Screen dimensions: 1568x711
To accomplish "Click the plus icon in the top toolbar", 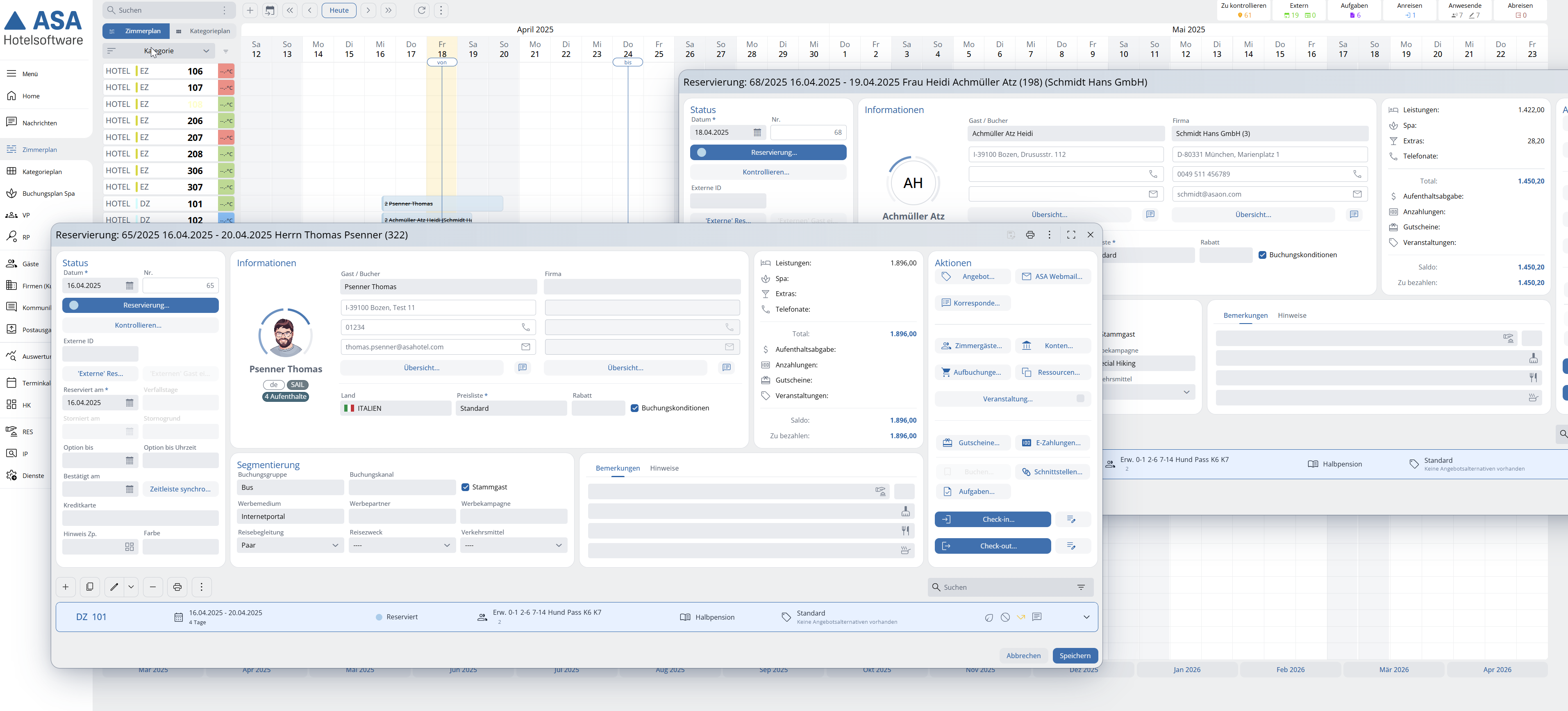I will point(250,10).
